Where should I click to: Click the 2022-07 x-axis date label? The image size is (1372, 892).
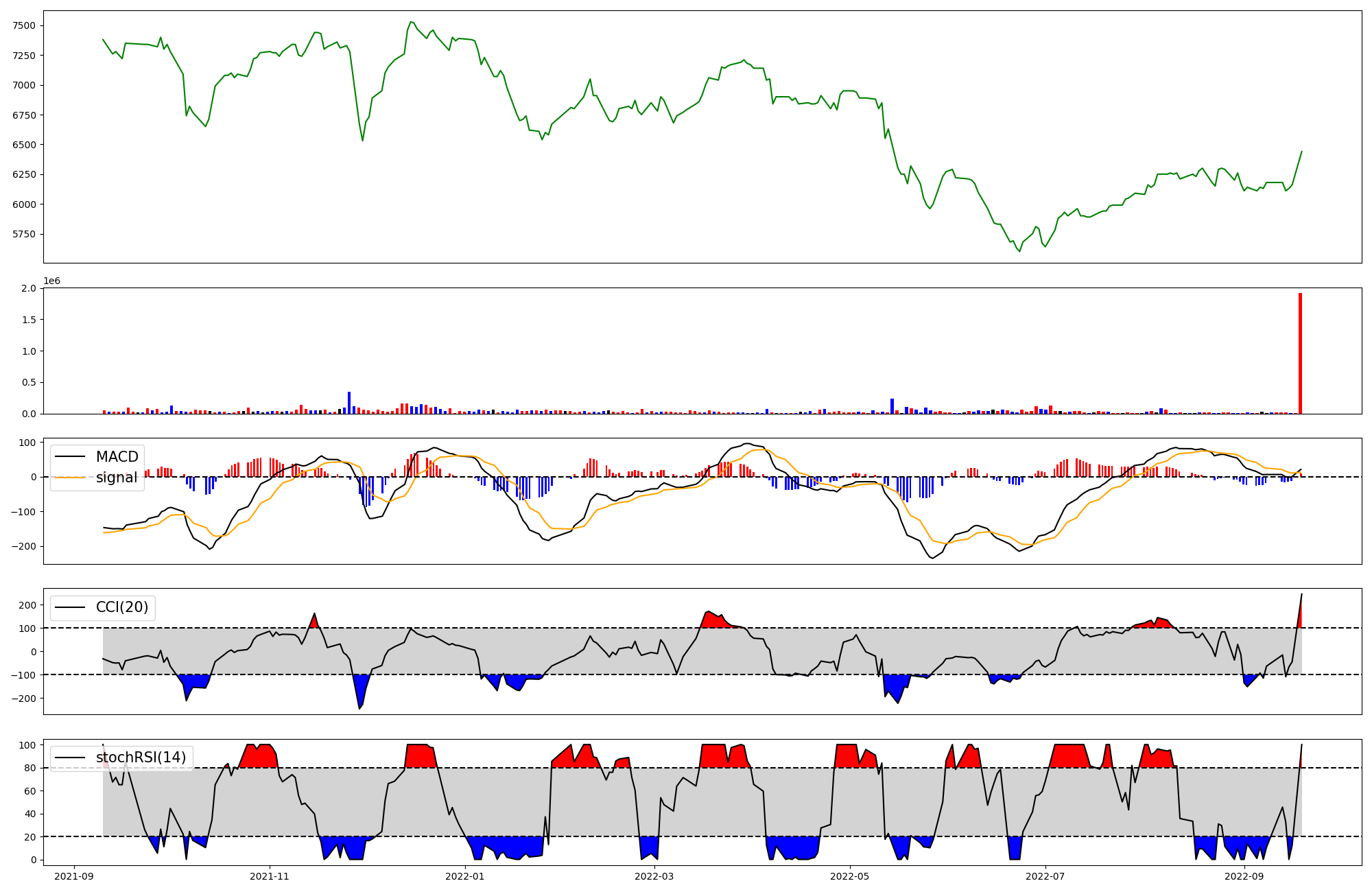[x=1045, y=876]
